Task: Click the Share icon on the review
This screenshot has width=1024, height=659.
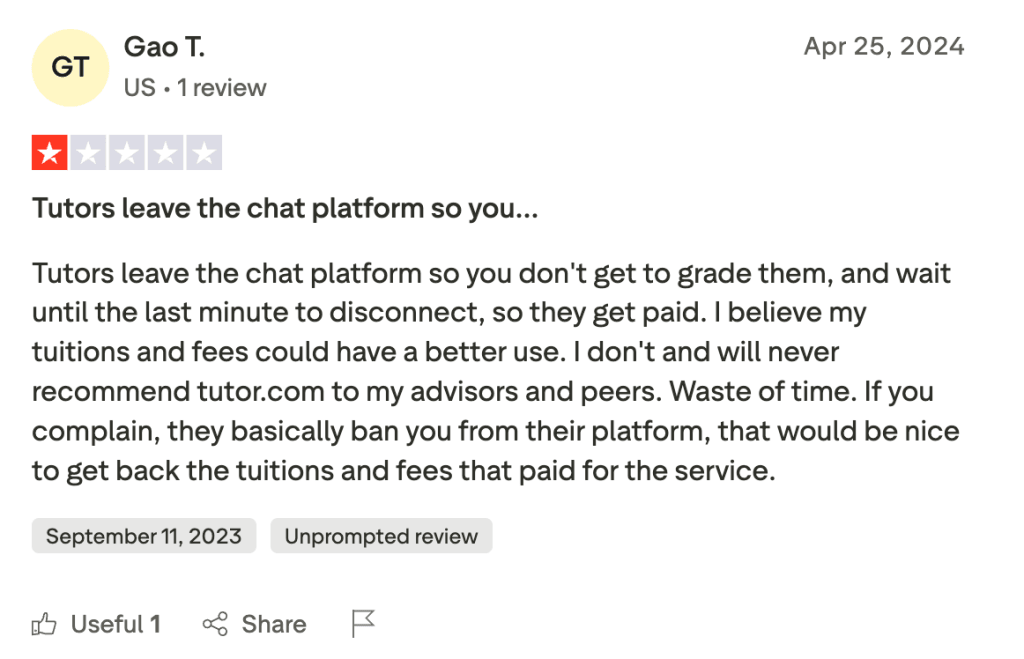Action: pos(217,624)
